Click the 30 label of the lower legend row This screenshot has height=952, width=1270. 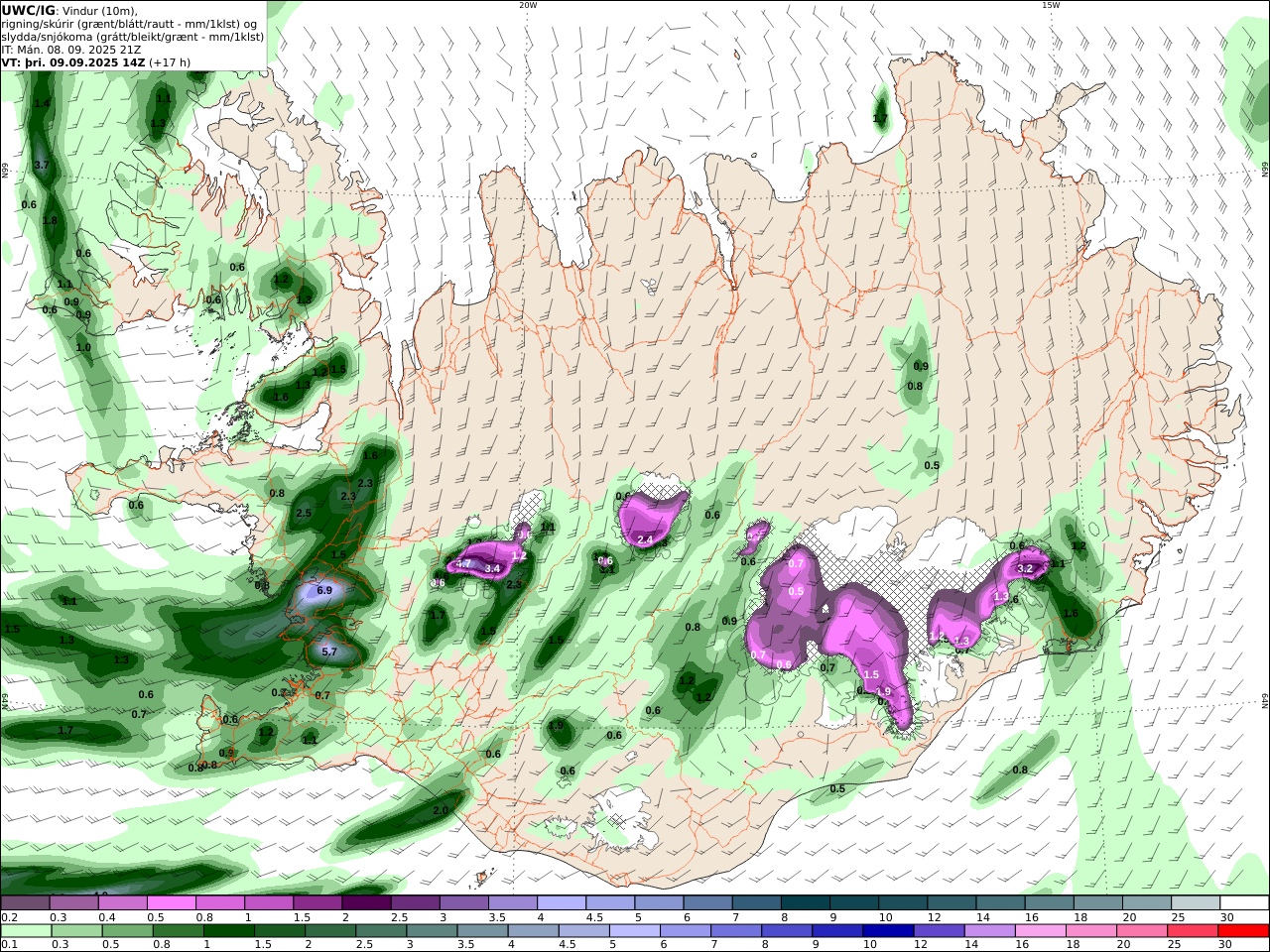(x=1226, y=945)
